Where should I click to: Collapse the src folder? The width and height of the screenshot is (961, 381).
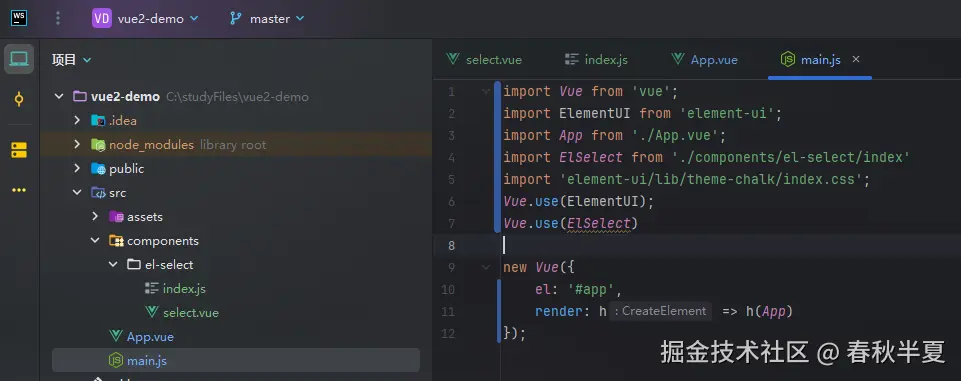tap(77, 192)
